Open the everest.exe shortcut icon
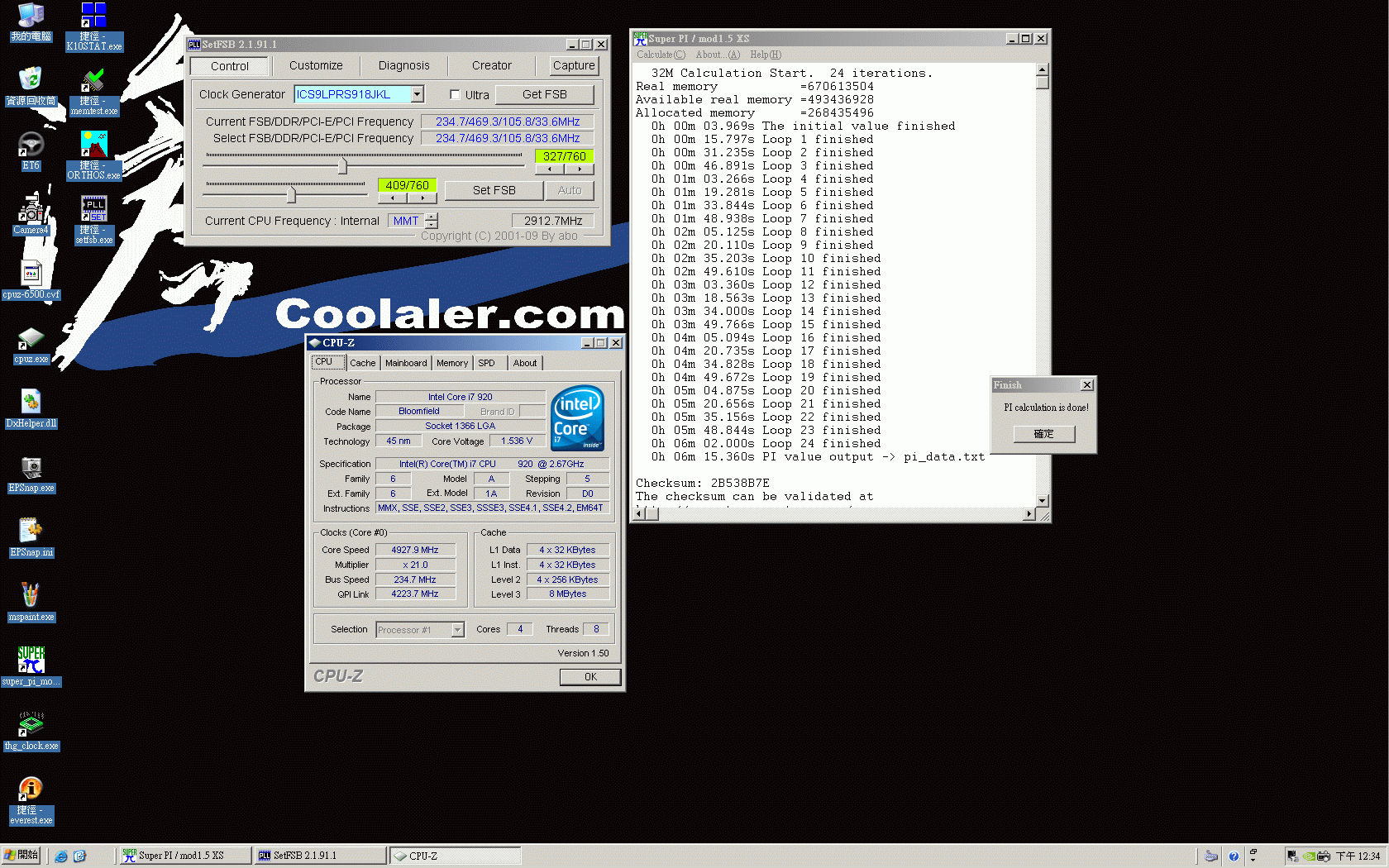Image resolution: width=1389 pixels, height=868 pixels. (x=31, y=800)
